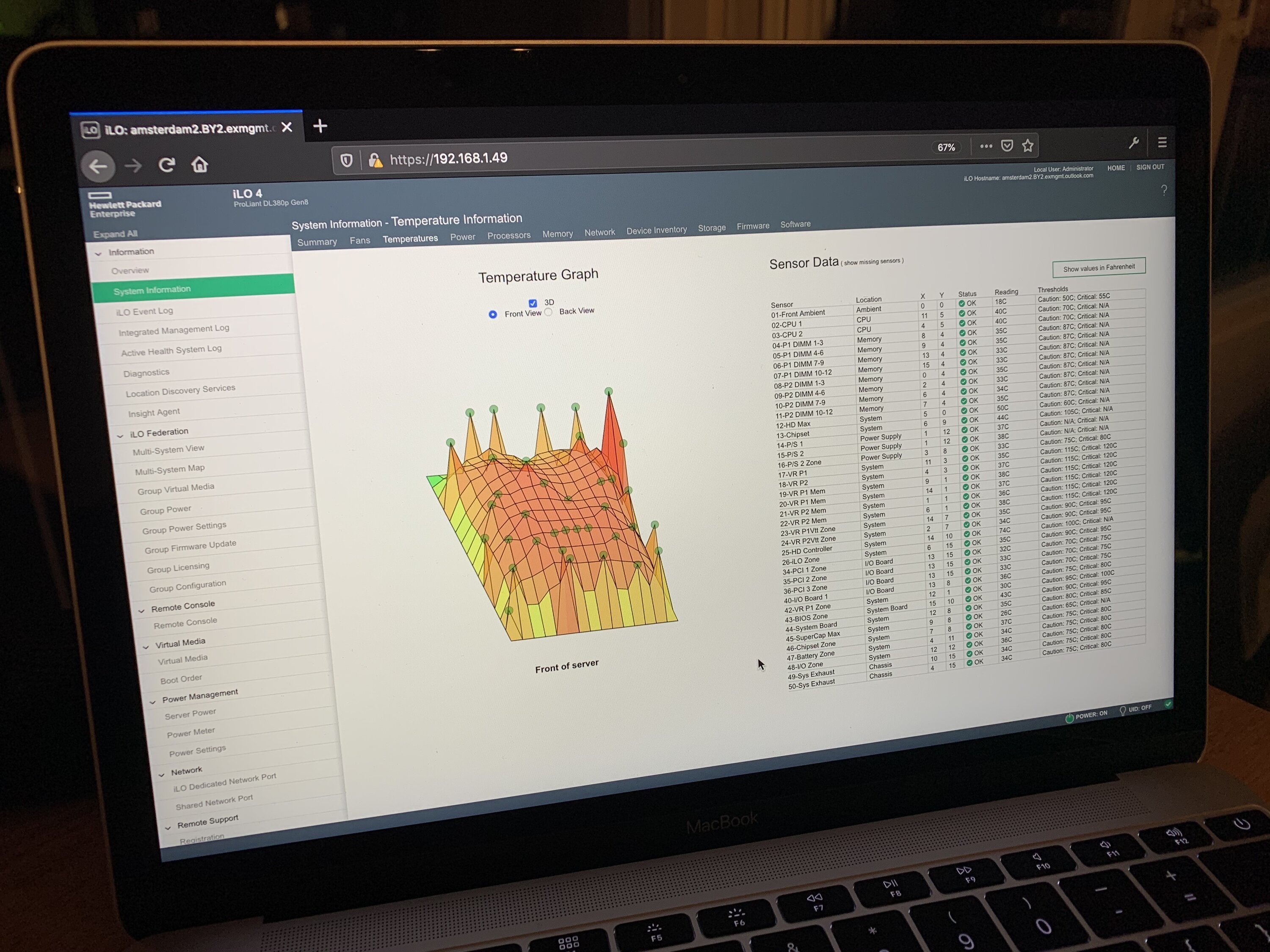Screen dimensions: 1270x952
Task: Click the show missing sensors link
Action: click(x=872, y=261)
